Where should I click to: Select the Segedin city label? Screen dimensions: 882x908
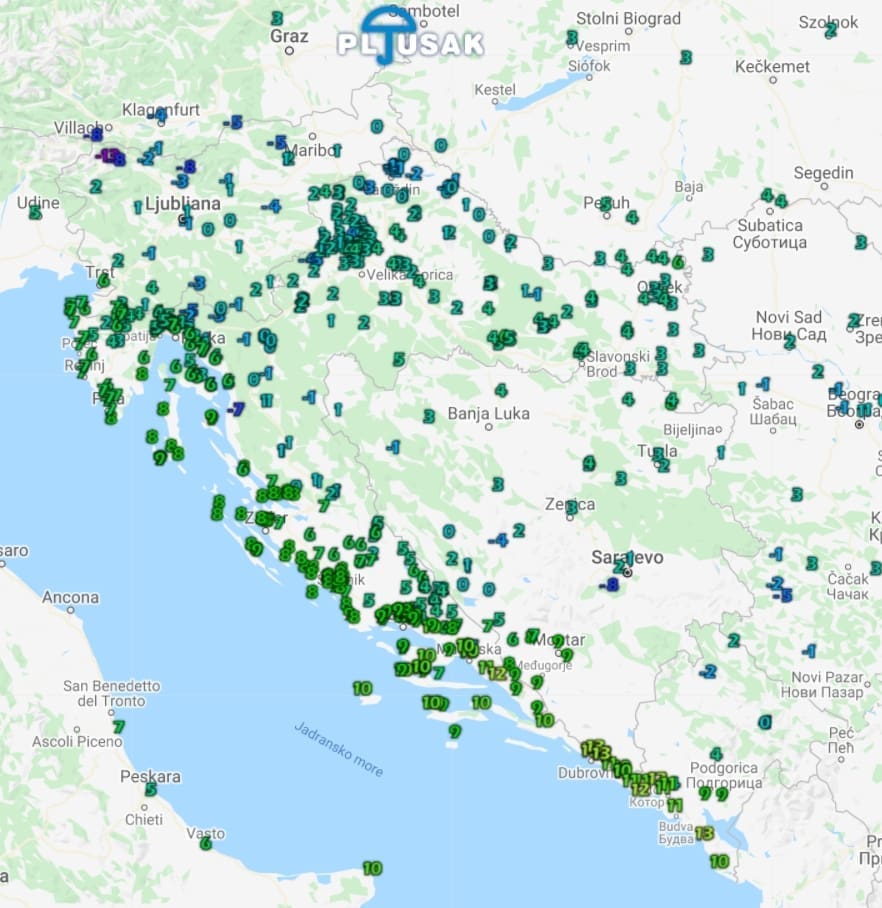click(x=823, y=173)
